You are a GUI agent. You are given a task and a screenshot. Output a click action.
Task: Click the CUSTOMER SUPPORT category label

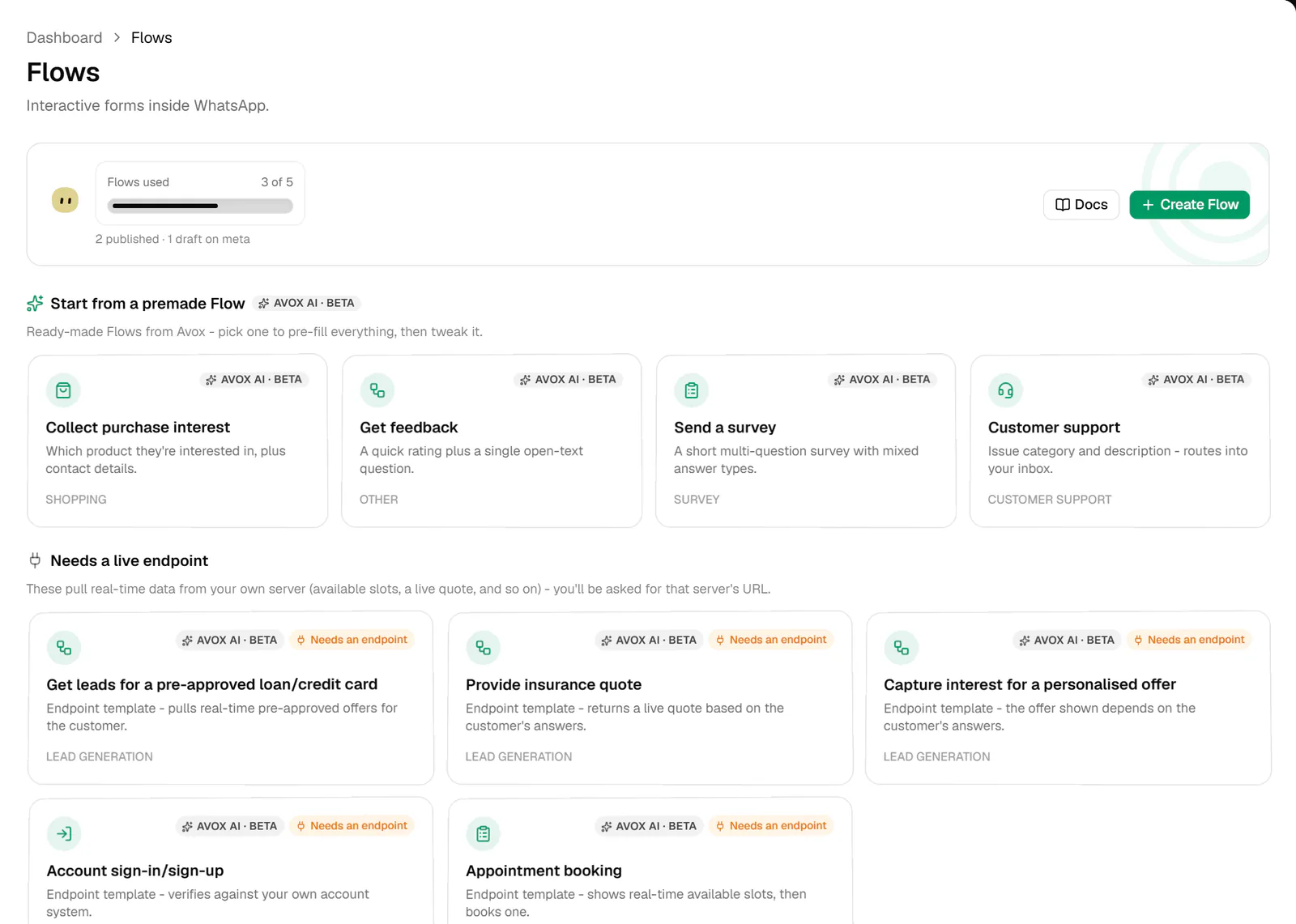tap(1050, 500)
